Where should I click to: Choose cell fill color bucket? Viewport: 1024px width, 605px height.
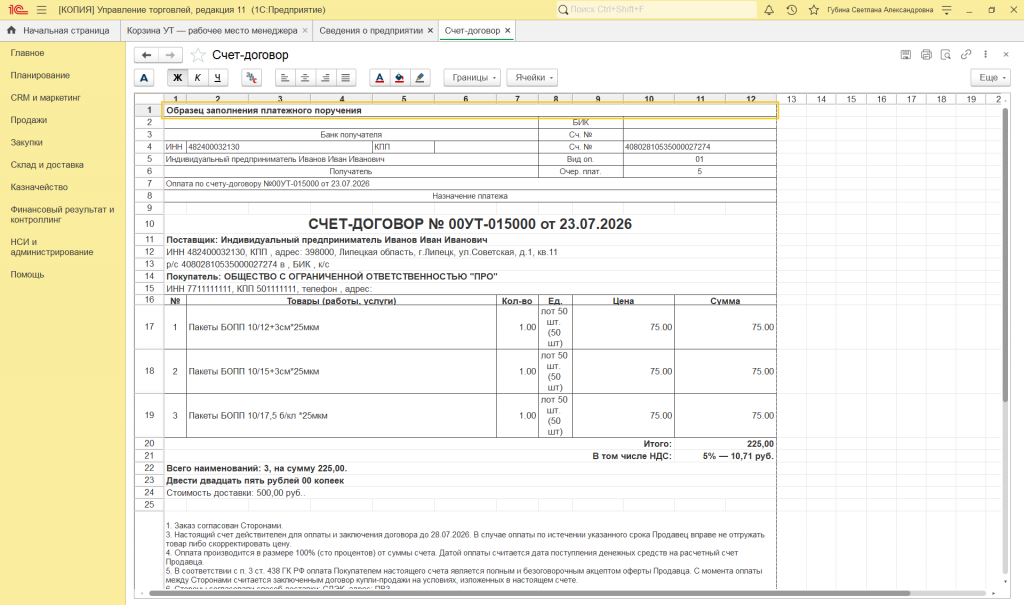pyautogui.click(x=400, y=78)
